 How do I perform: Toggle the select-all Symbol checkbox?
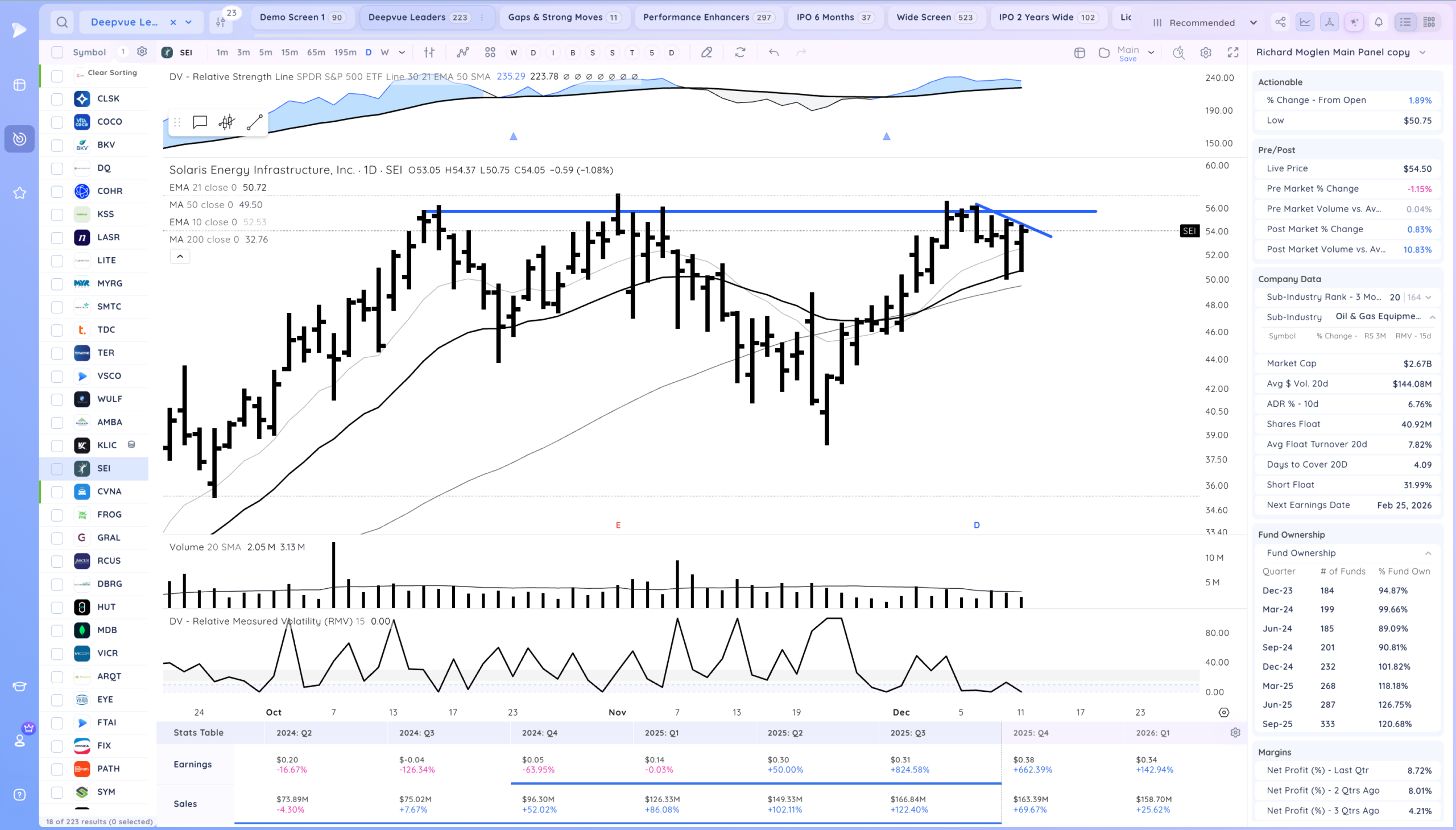coord(57,52)
